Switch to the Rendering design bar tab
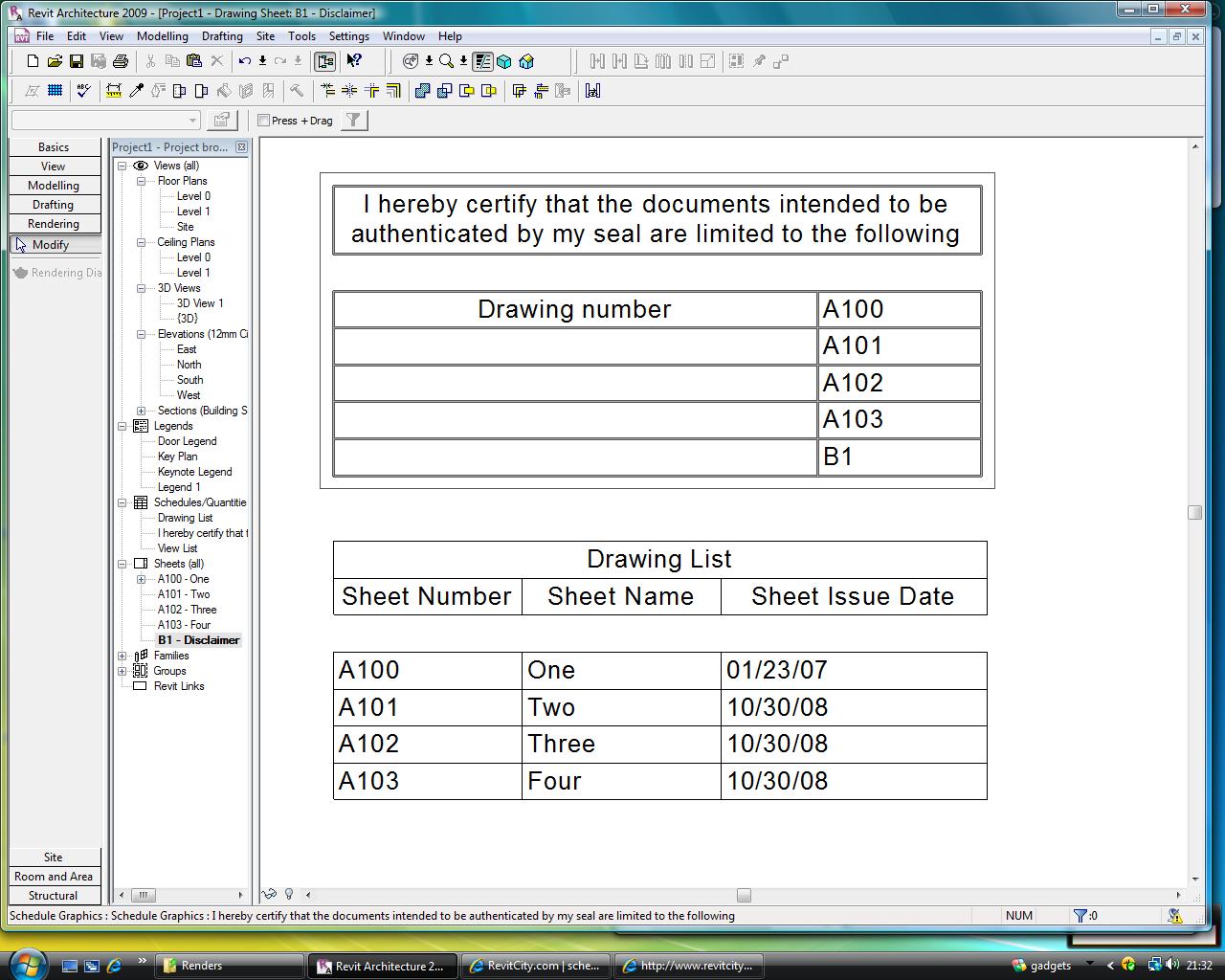 pyautogui.click(x=54, y=224)
